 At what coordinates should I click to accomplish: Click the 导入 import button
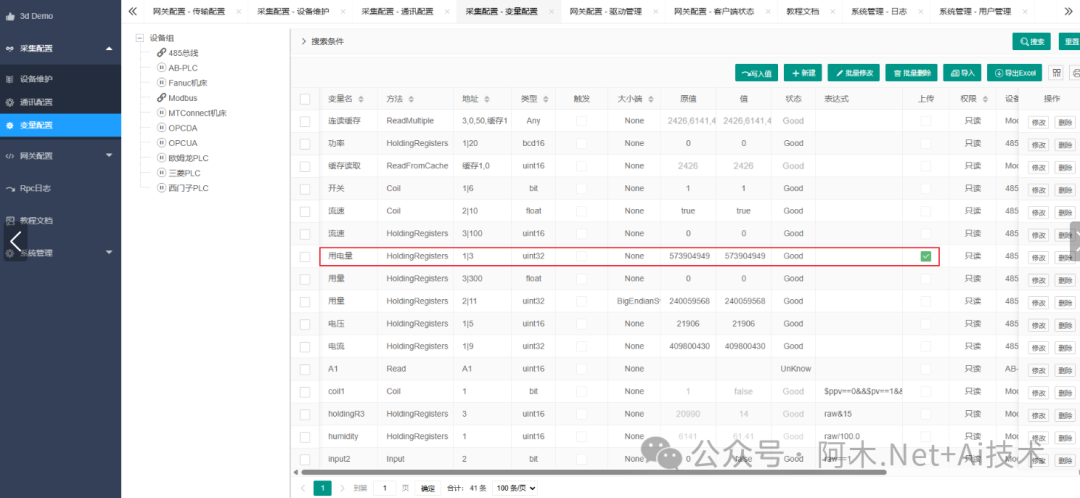pos(962,72)
